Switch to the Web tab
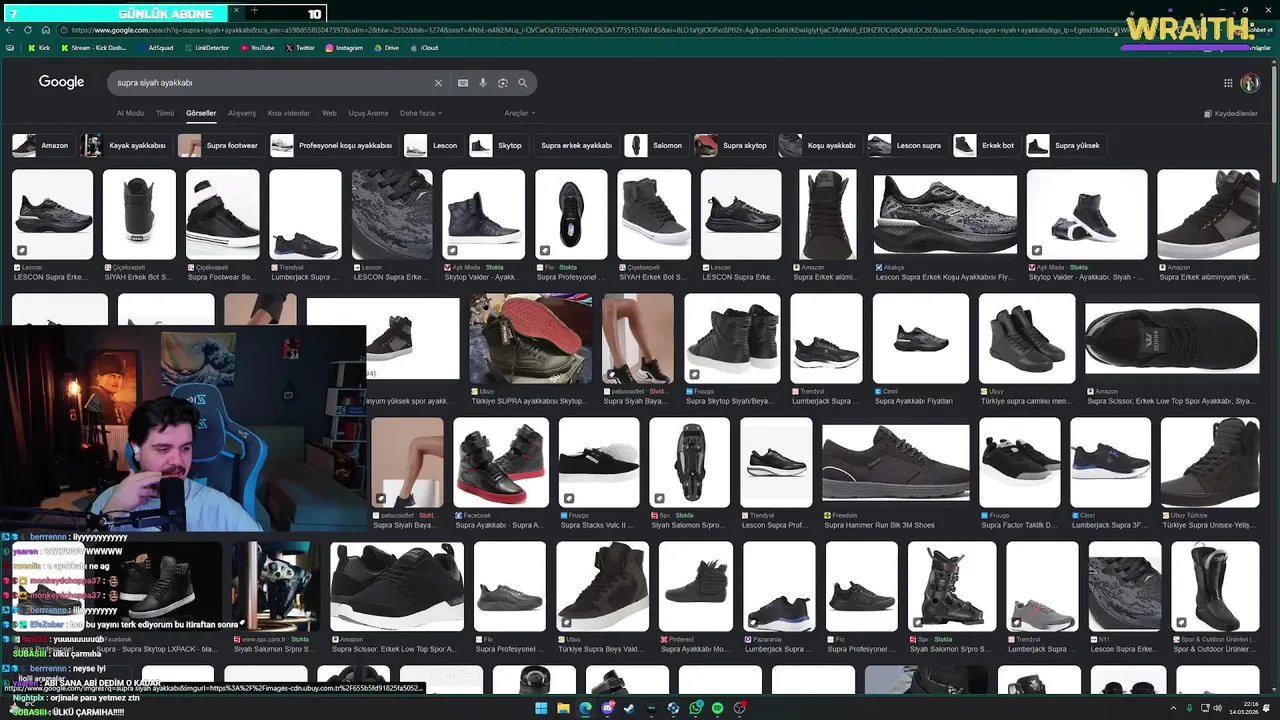 (x=329, y=113)
